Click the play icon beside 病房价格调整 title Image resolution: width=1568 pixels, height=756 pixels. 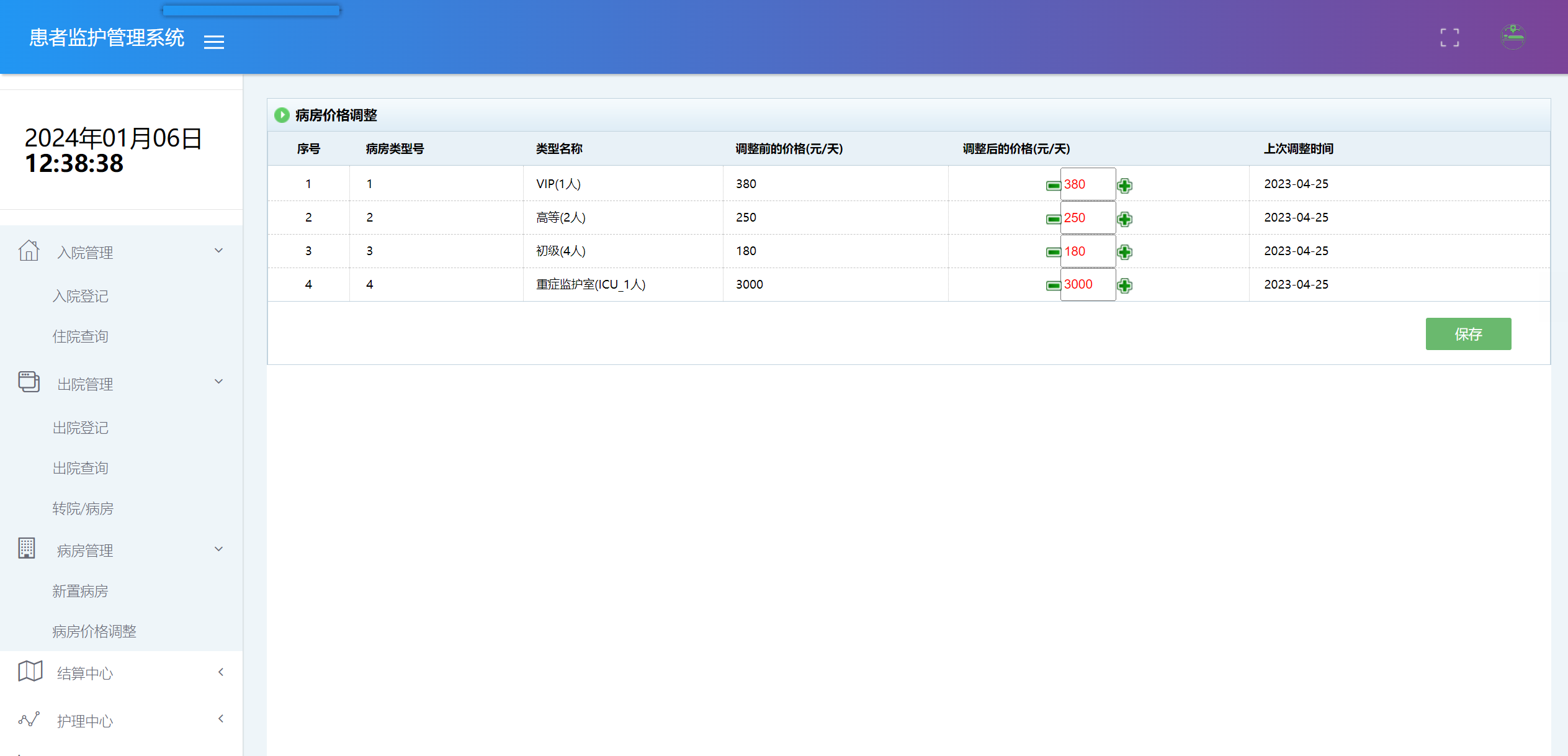point(282,115)
